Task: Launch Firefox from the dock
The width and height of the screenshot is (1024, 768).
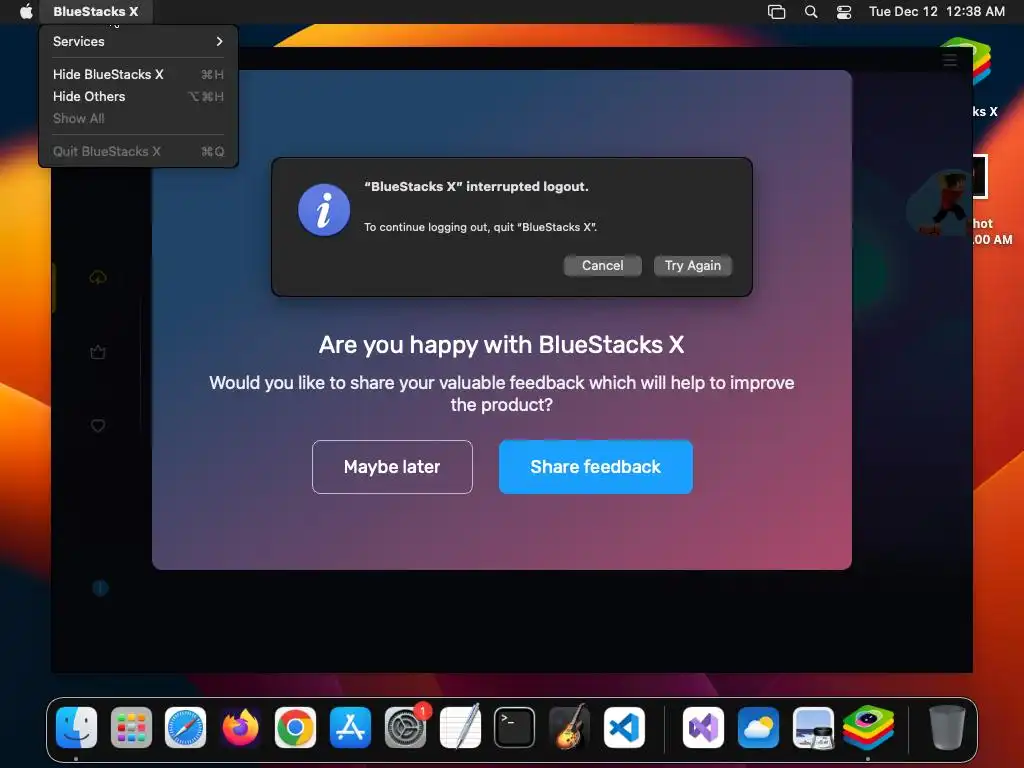Action: (240, 727)
